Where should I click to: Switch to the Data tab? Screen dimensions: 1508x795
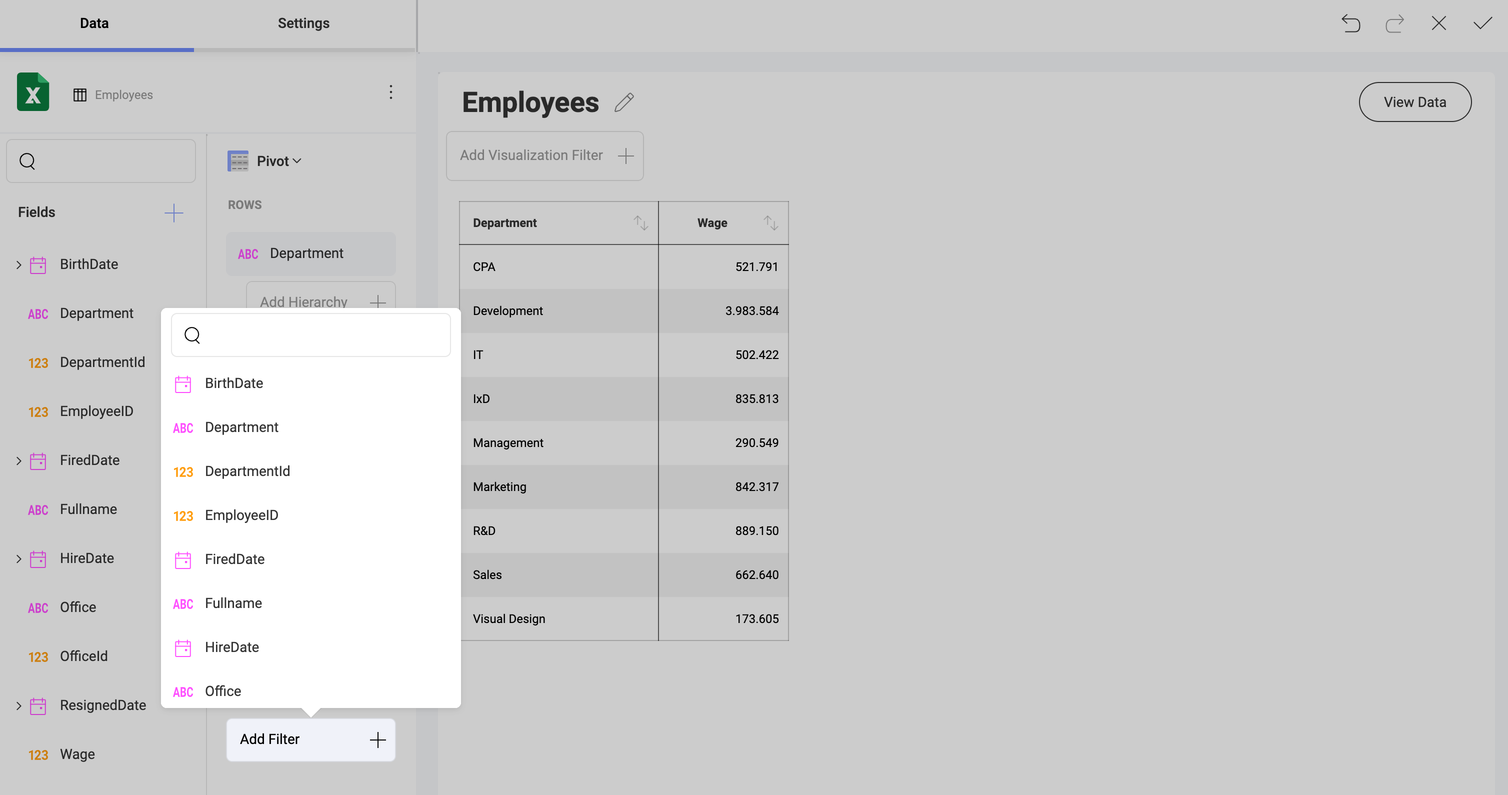click(x=94, y=23)
